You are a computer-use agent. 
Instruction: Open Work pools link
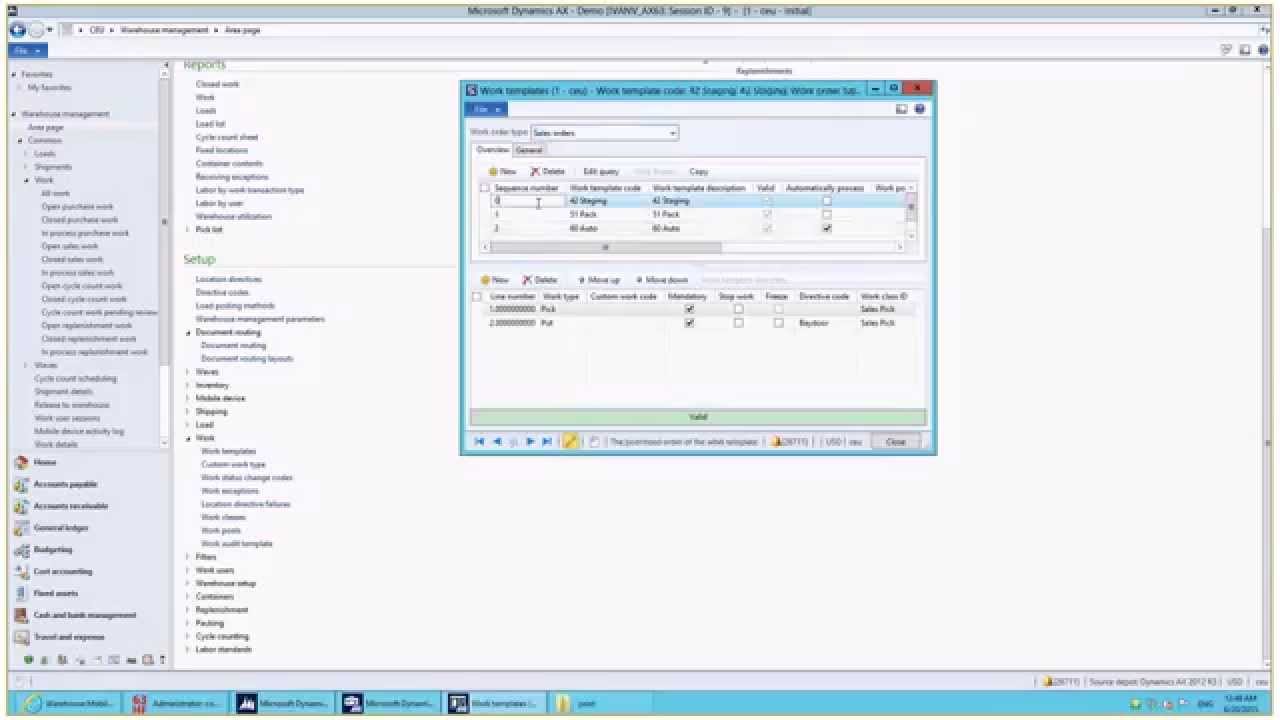(221, 530)
